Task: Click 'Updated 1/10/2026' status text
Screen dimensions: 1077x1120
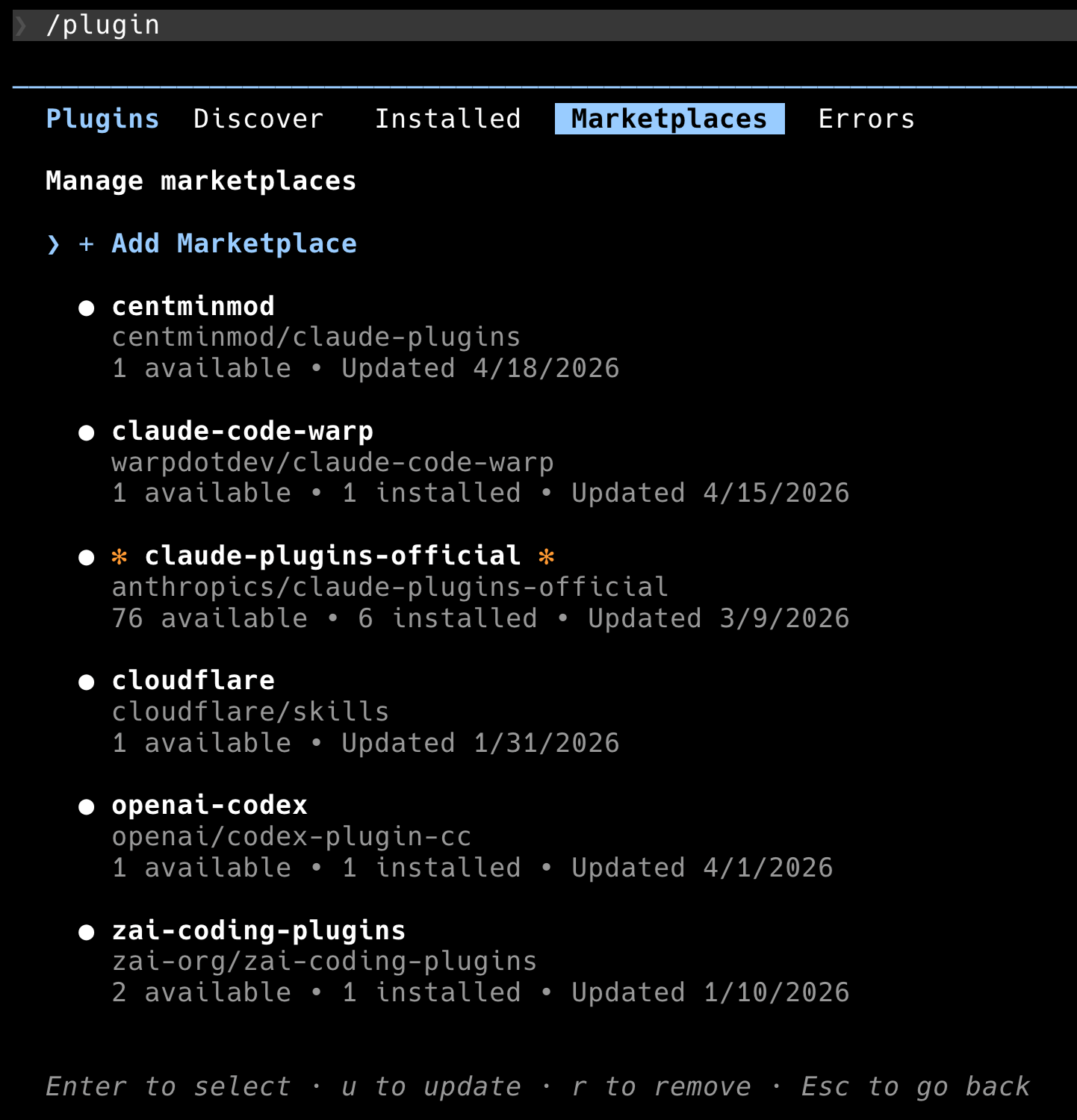Action: [710, 992]
